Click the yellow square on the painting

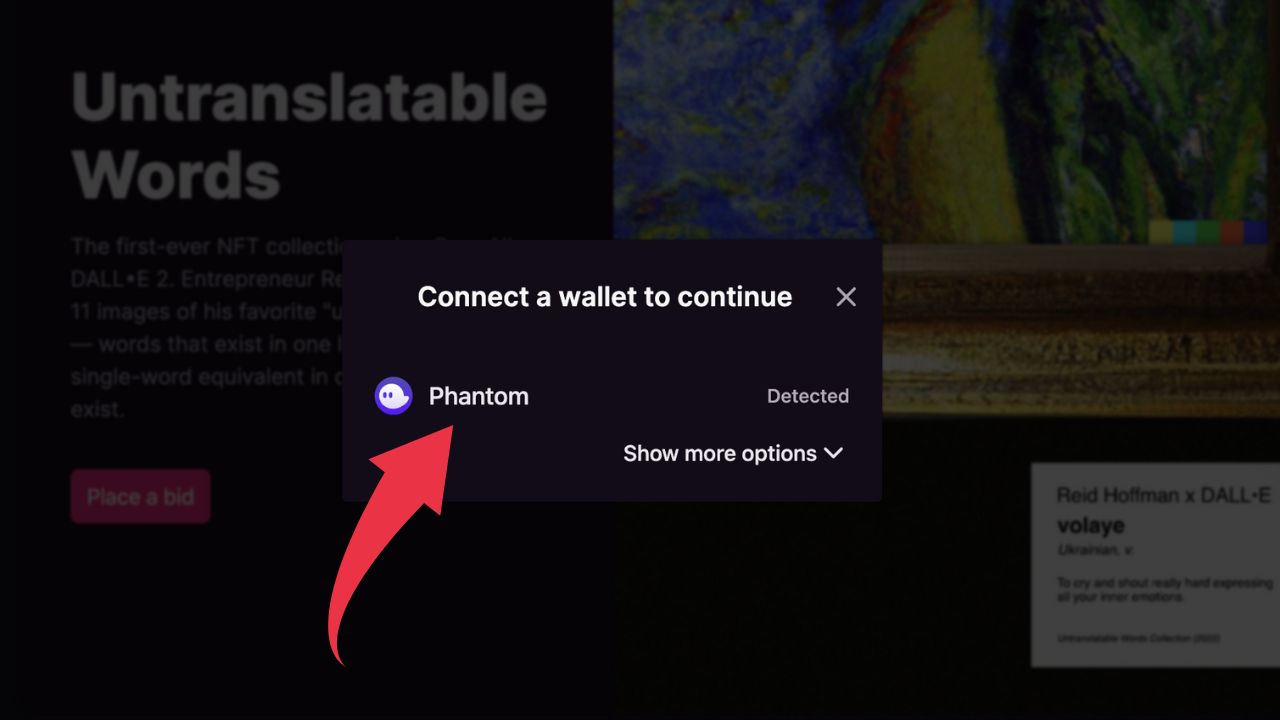(x=1160, y=232)
